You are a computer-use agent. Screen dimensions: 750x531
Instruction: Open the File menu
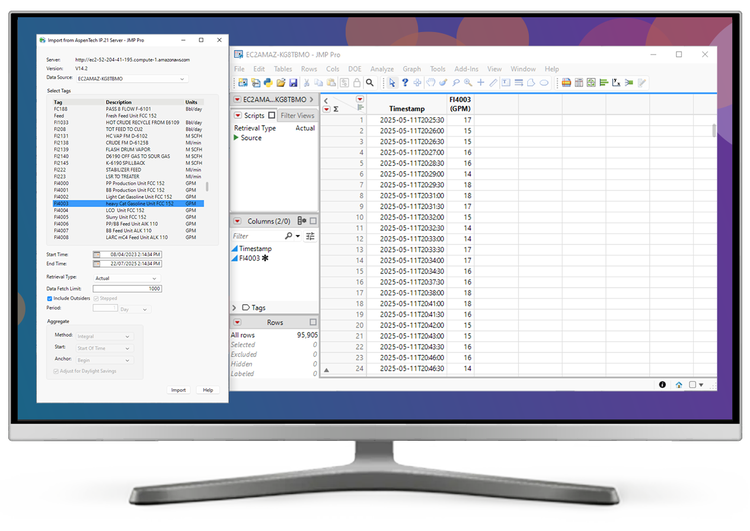239,69
